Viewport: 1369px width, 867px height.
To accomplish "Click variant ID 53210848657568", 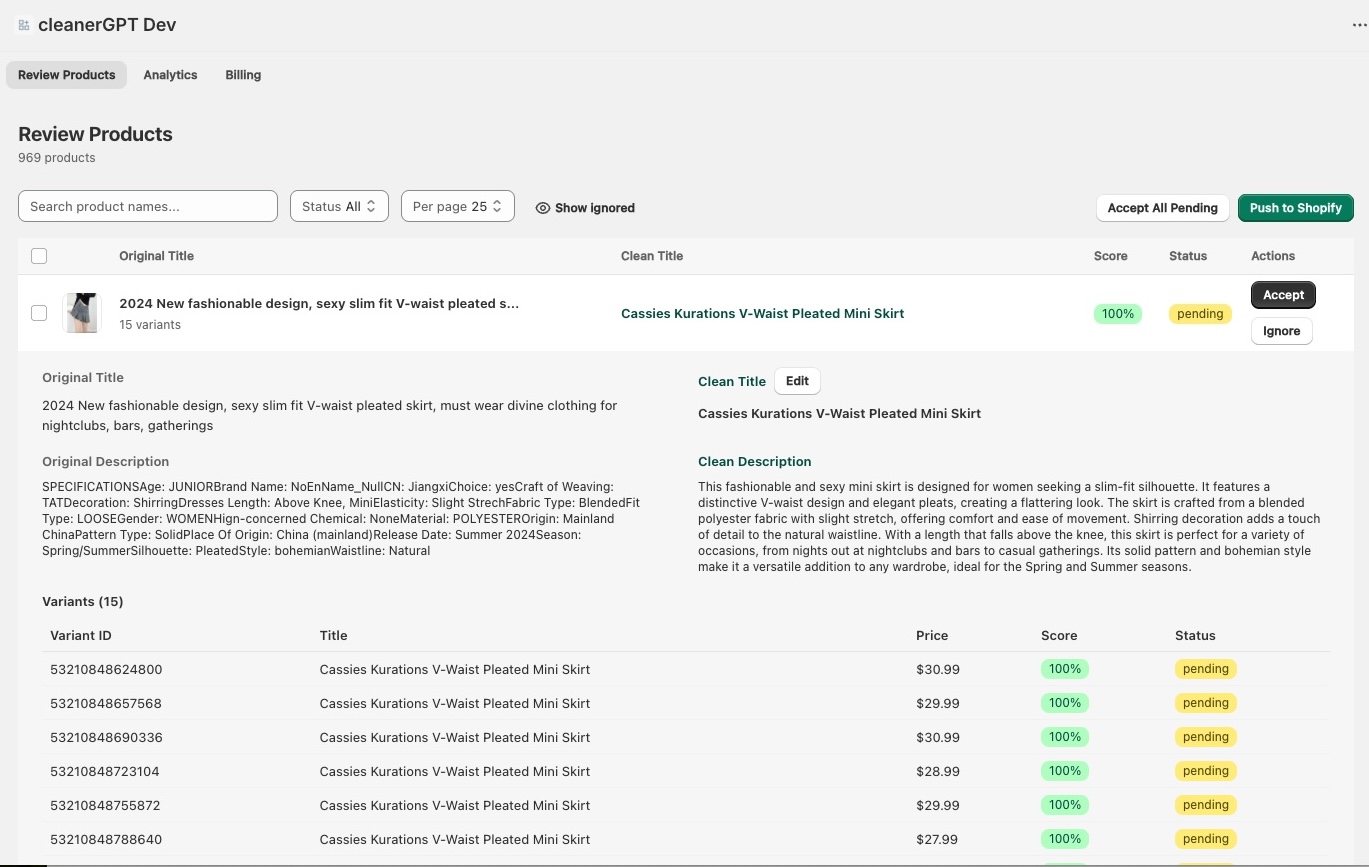I will pyautogui.click(x=106, y=704).
